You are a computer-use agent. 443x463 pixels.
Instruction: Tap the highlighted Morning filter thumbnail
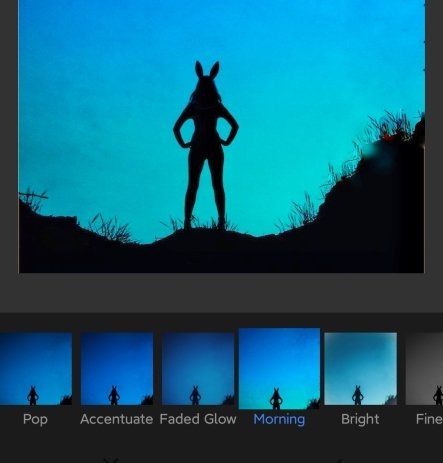click(x=279, y=369)
